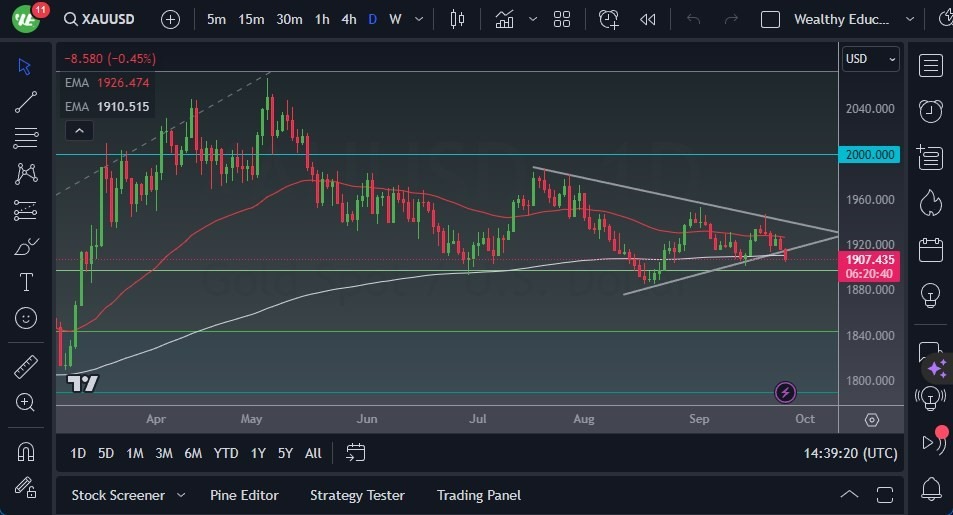Viewport: 953px width, 515px height.
Task: Open the layout setup square icon
Action: tap(770, 19)
